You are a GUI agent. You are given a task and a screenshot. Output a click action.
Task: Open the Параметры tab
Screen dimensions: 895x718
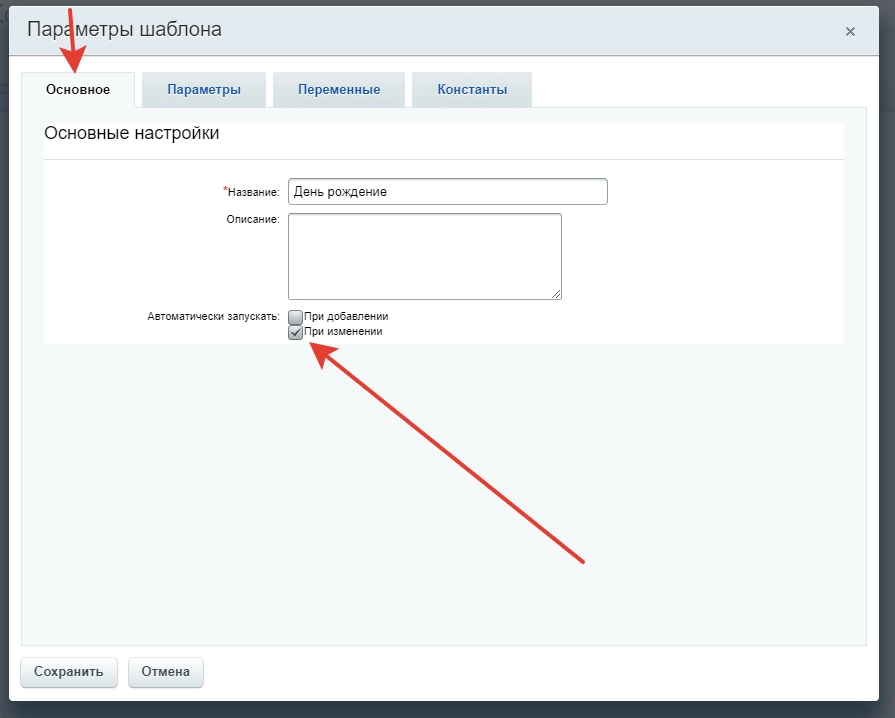pos(204,90)
